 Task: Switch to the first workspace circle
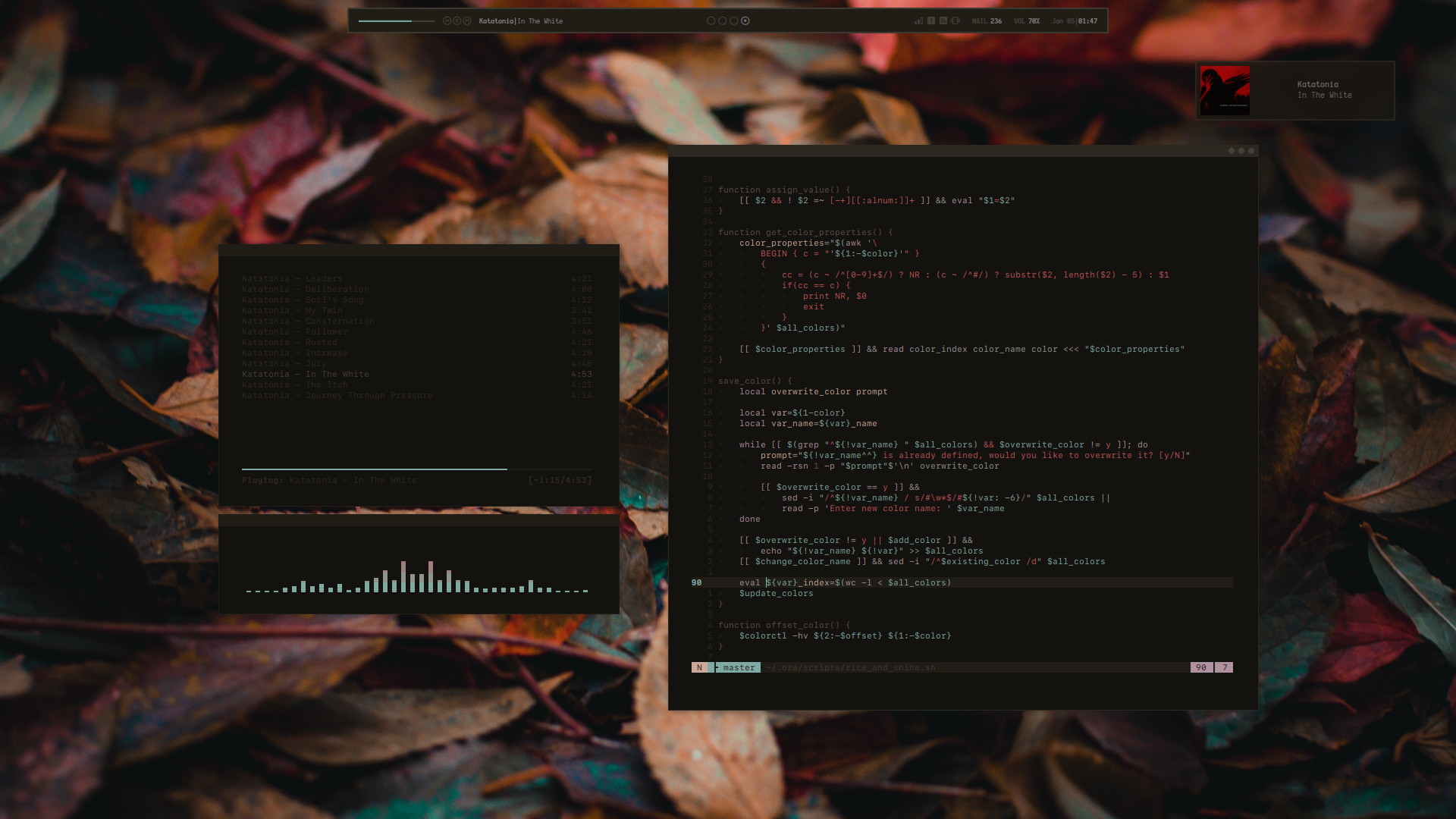coord(711,21)
